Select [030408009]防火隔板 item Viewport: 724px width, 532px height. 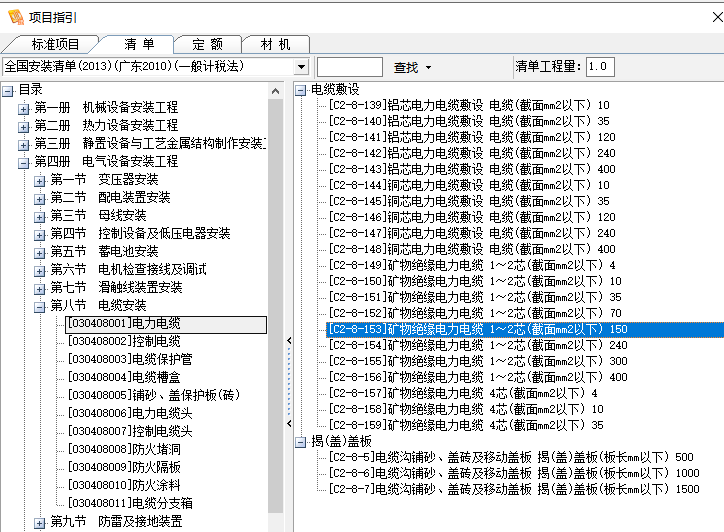(x=124, y=467)
